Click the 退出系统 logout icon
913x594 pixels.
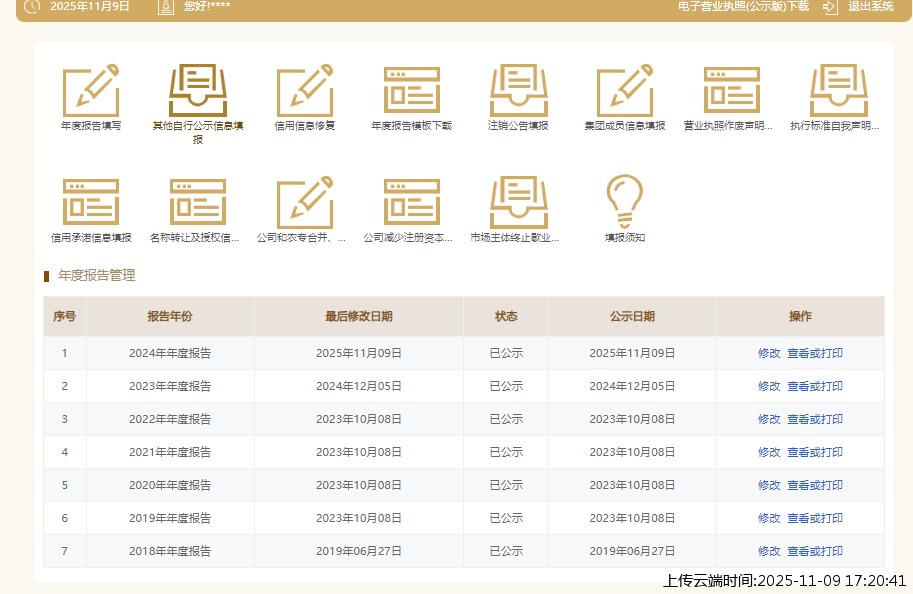pyautogui.click(x=831, y=7)
